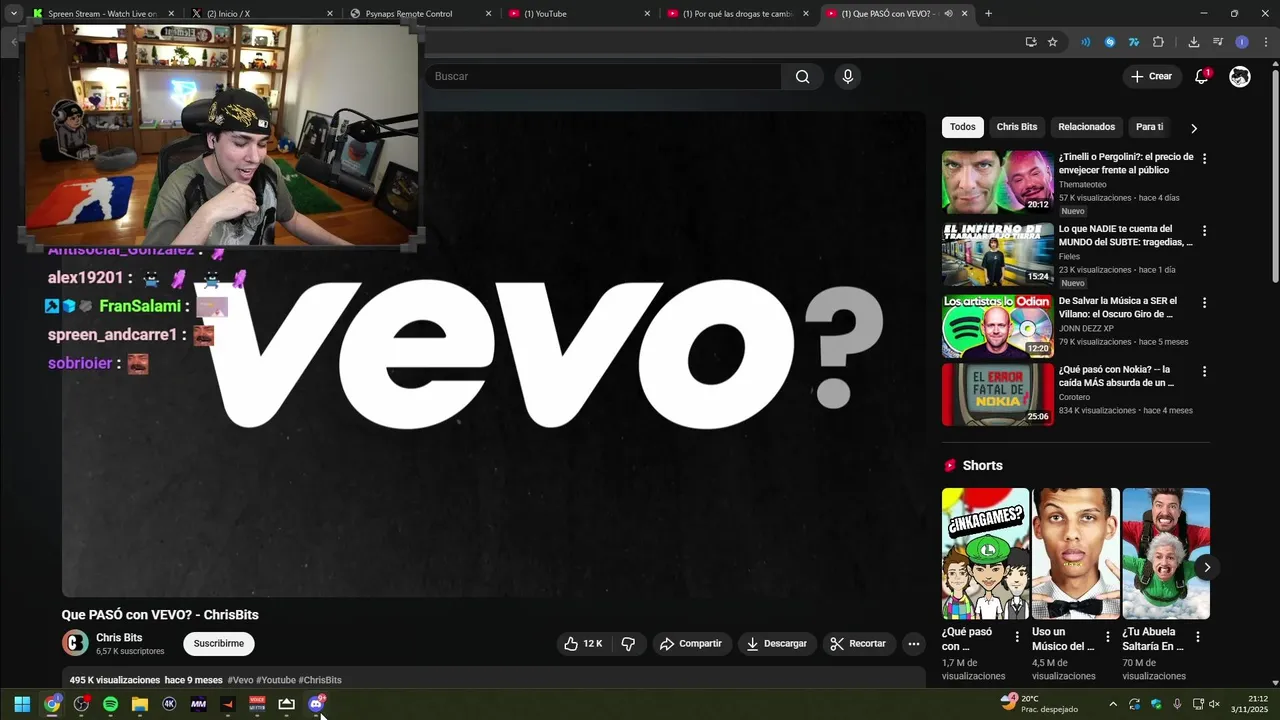Open El Error Fatal de Nokia thumbnail
This screenshot has width=1280, height=720.
point(998,394)
